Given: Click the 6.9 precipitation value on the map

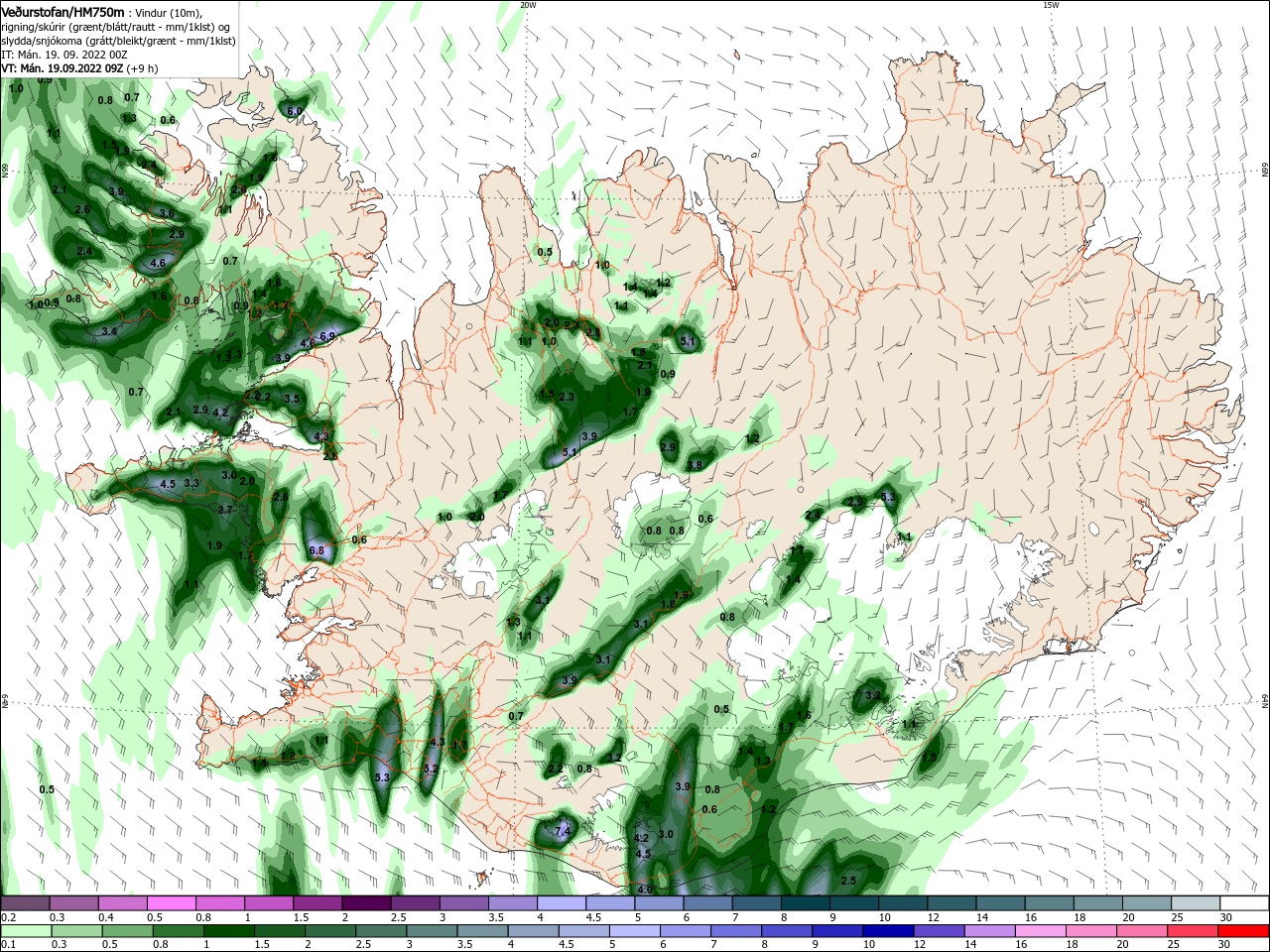Looking at the screenshot, I should [327, 337].
